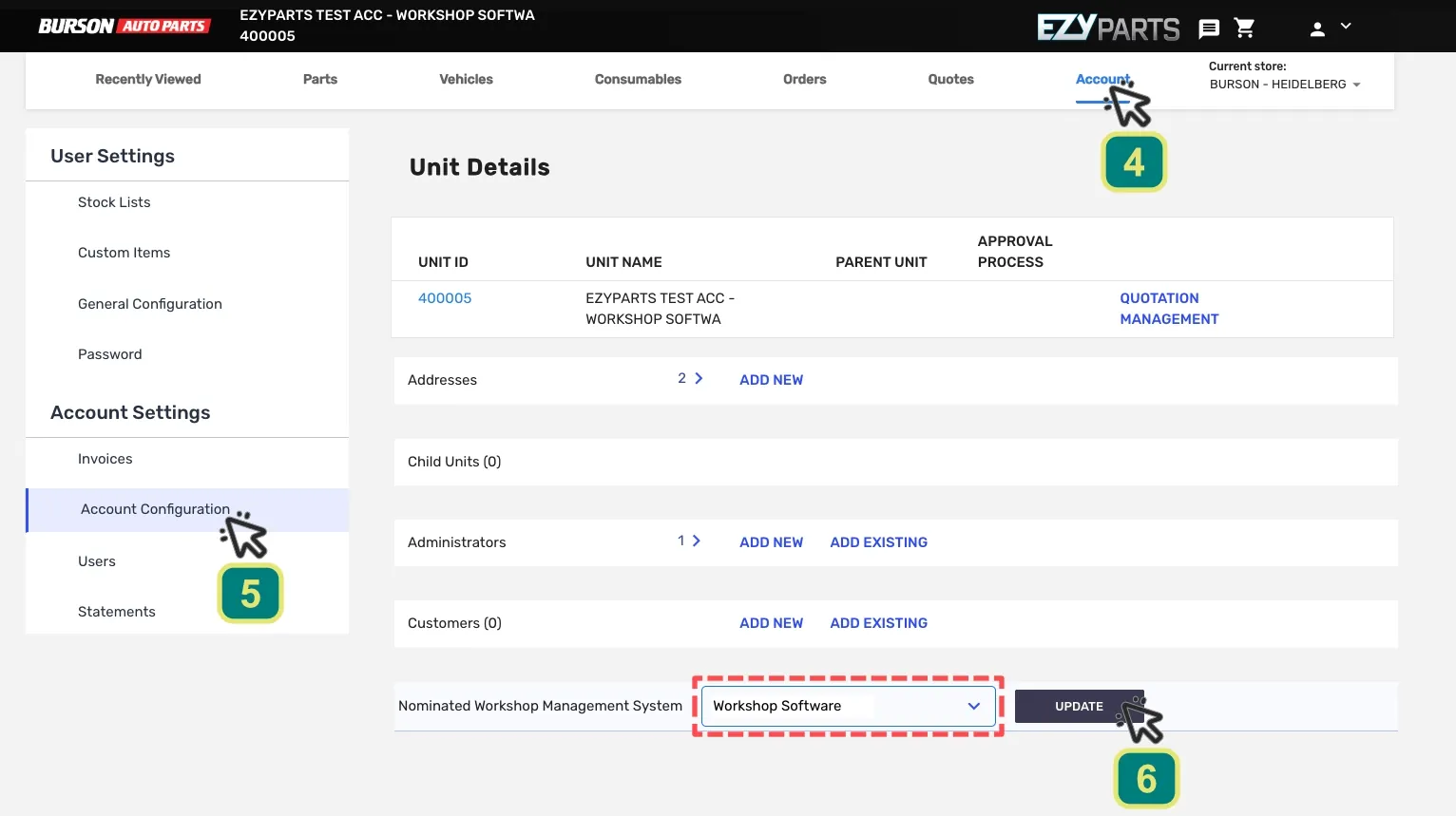
Task: Open the messages chat icon
Action: [x=1209, y=28]
